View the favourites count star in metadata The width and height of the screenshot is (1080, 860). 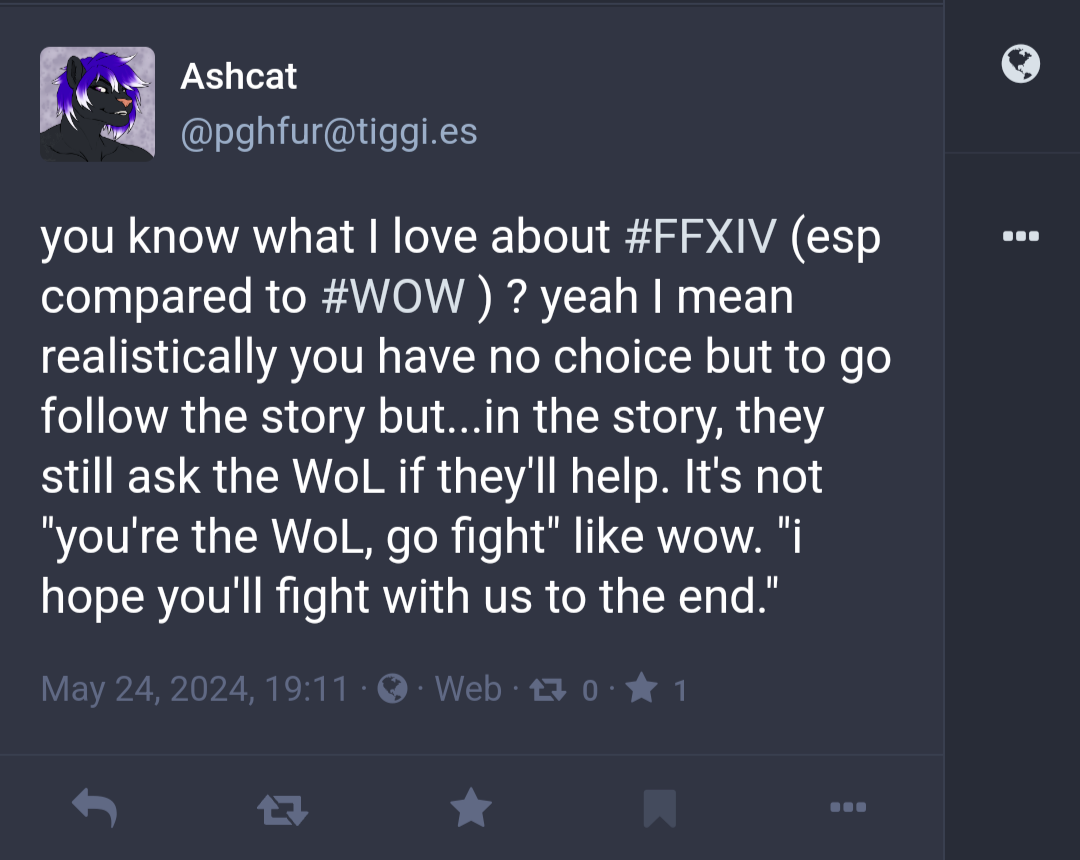(x=642, y=688)
